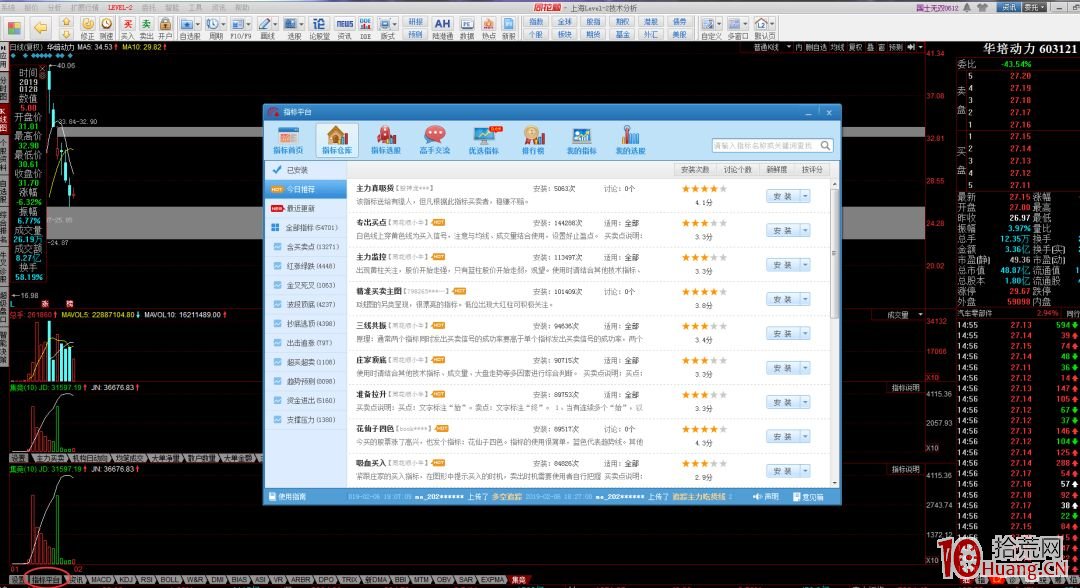Screen dimensions: 1080x588
Task: Open the 指标平台 tab in bottom bar
Action: coord(47,580)
